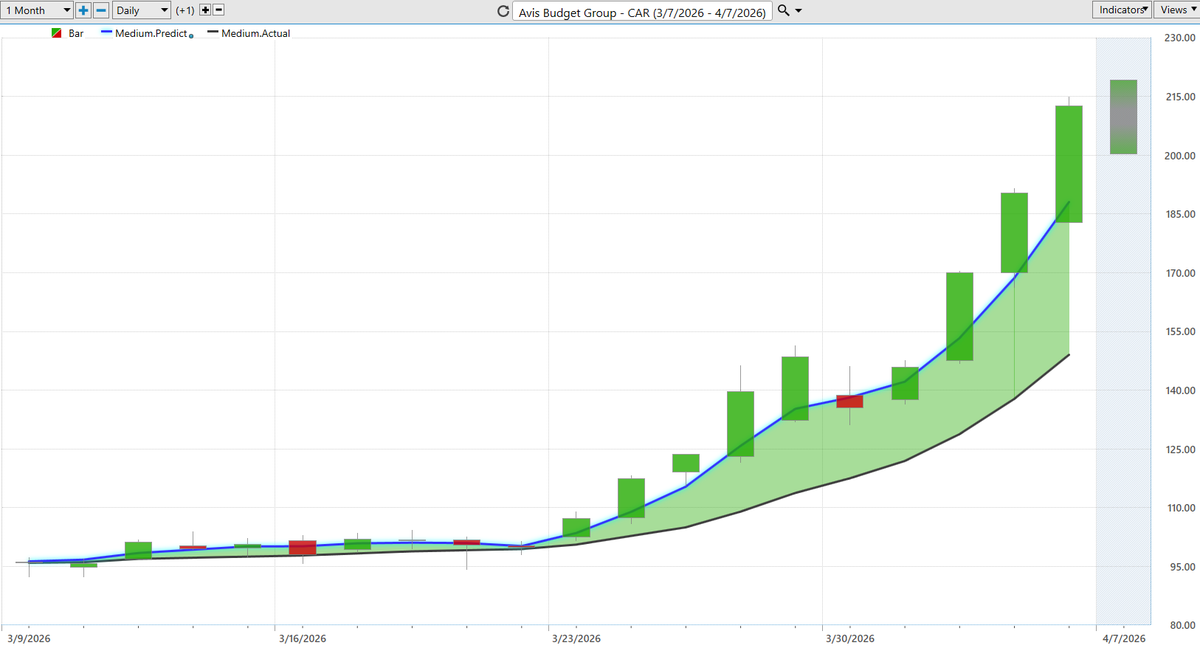Click the 170.00 price axis label
The height and width of the screenshot is (651, 1200).
[x=1181, y=273]
